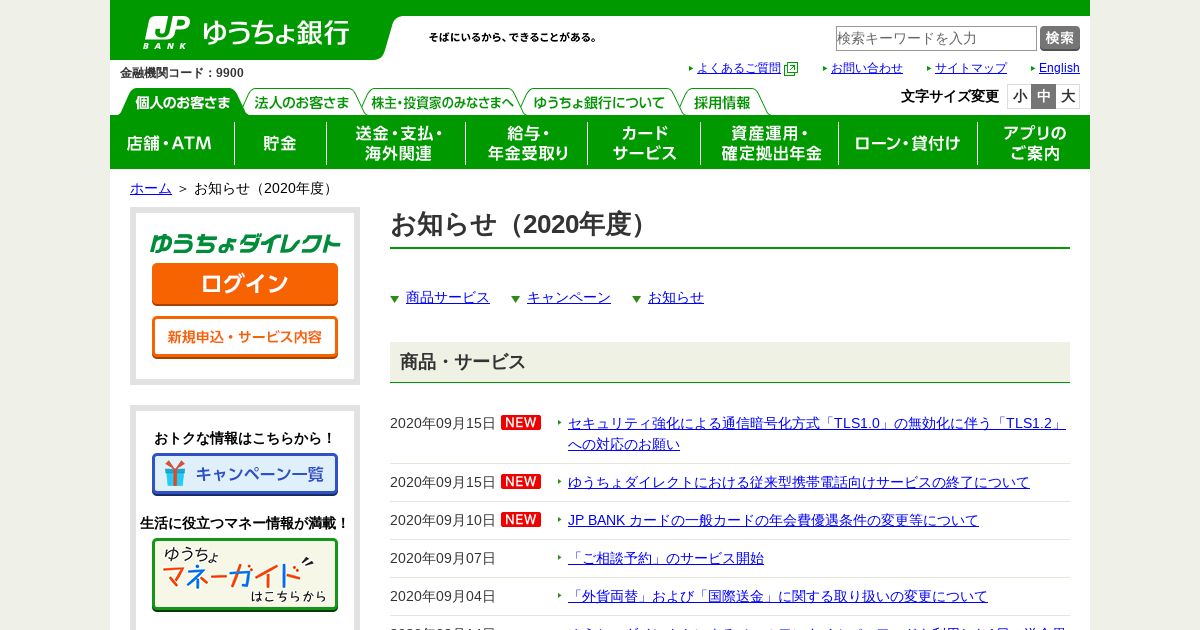Open the サイトマップ link
The width and height of the screenshot is (1200, 630).
click(971, 68)
